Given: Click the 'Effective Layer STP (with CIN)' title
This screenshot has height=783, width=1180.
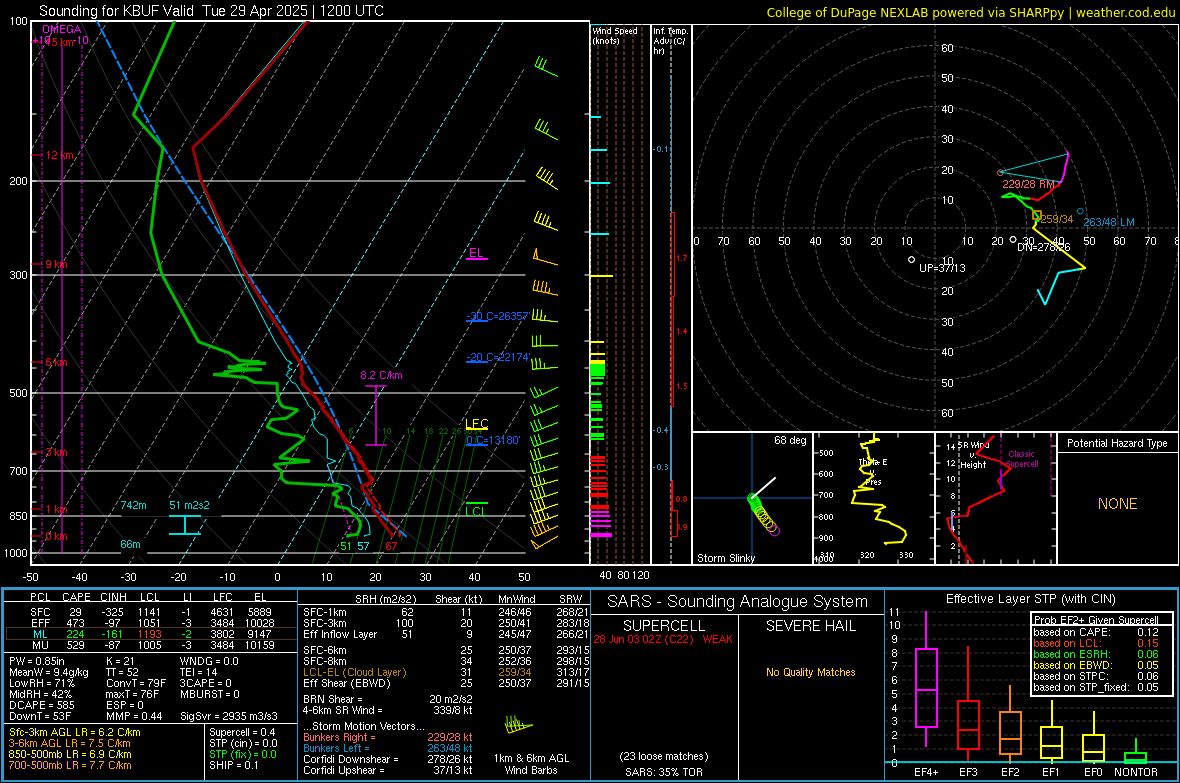Looking at the screenshot, I should coord(1030,599).
